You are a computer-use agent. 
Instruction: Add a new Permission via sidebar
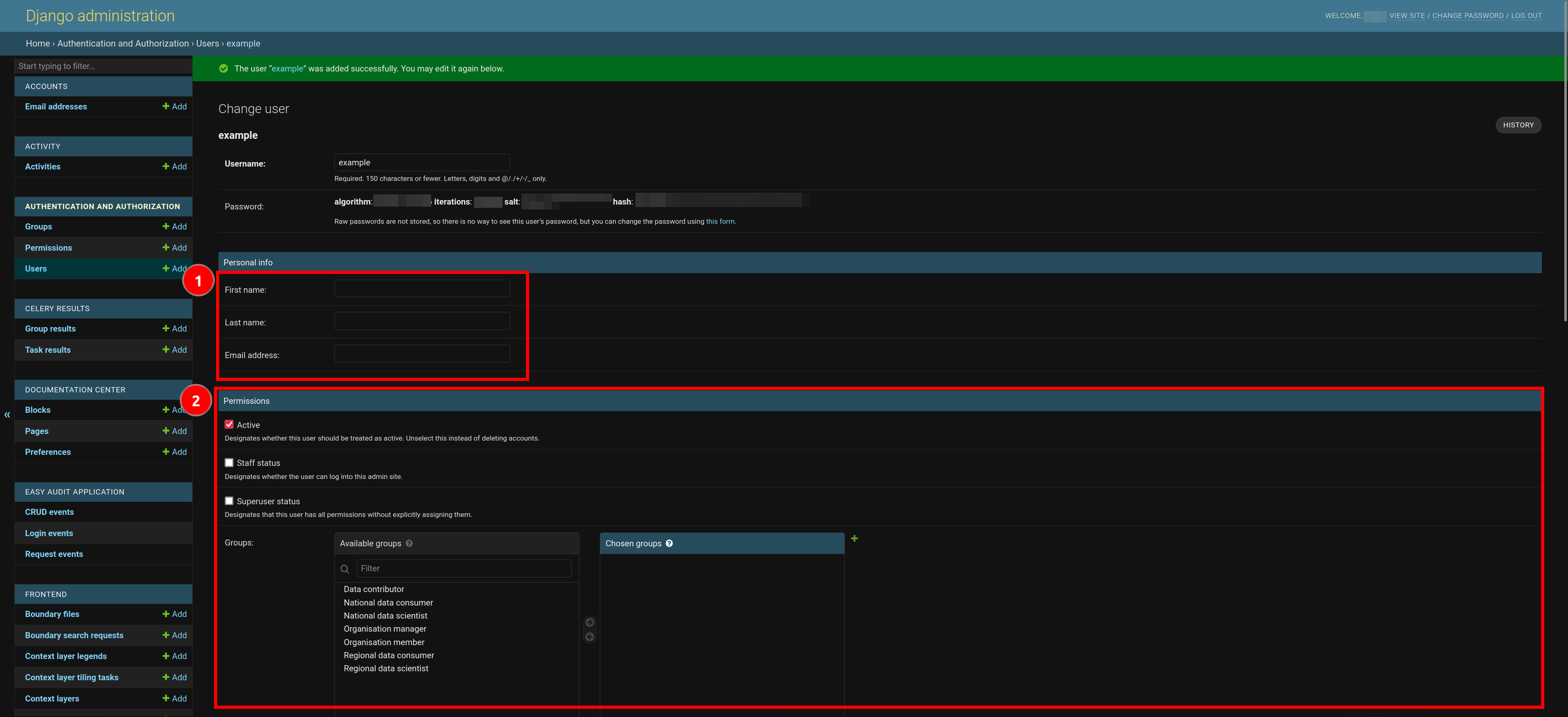coord(175,248)
